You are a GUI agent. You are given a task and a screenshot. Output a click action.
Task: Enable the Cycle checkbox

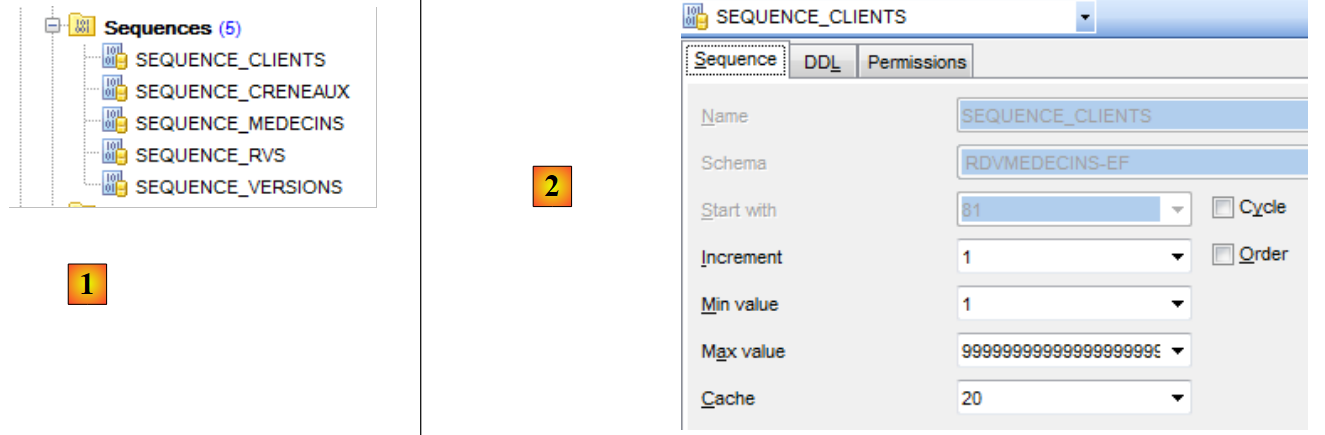pos(1223,208)
